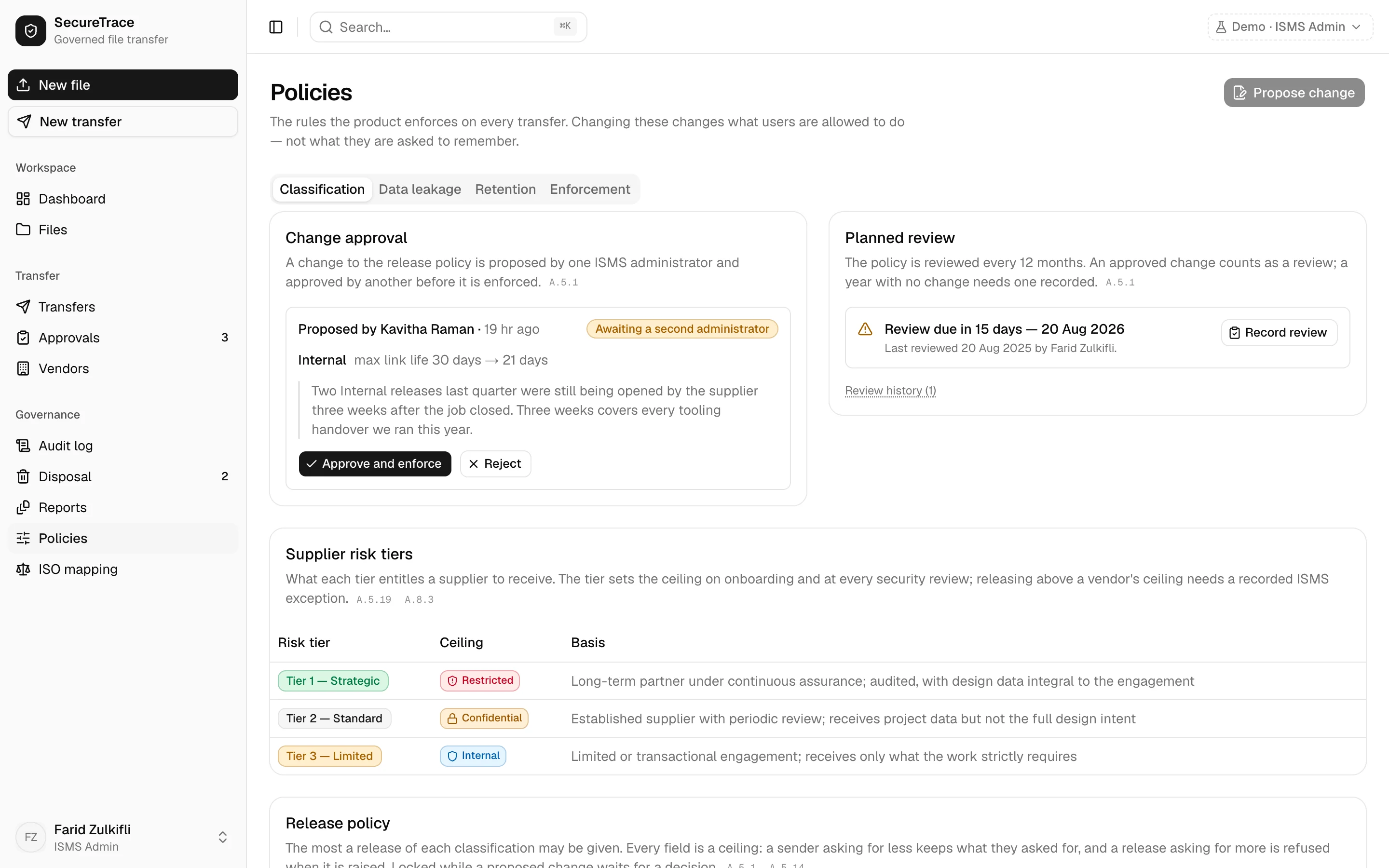Open the ISO mapping page
Viewport: 1389px width, 868px height.
(123, 570)
